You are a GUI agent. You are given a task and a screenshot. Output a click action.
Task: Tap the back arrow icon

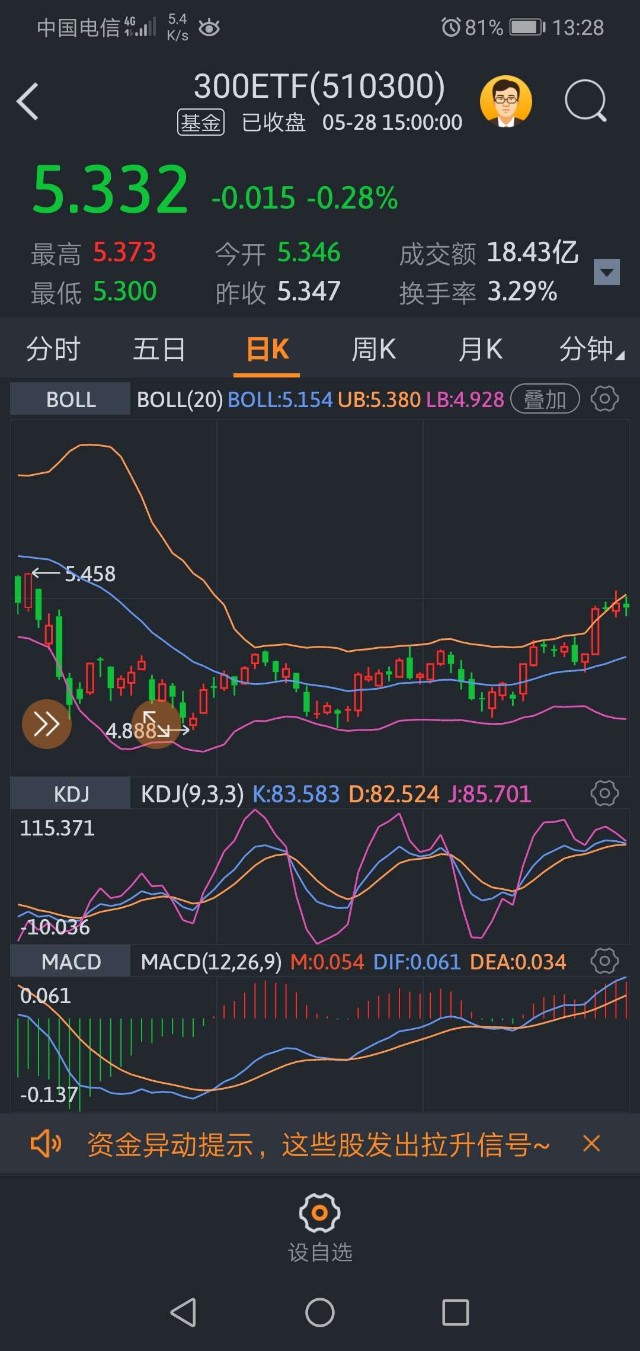[x=28, y=102]
